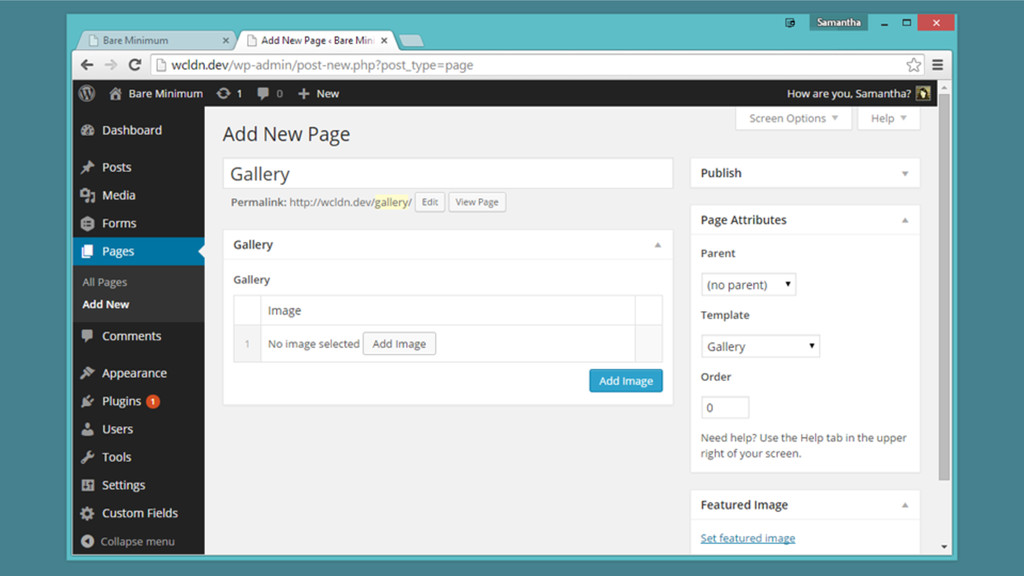This screenshot has height=576, width=1024.
Task: Collapse the Featured Image panel
Action: click(905, 505)
